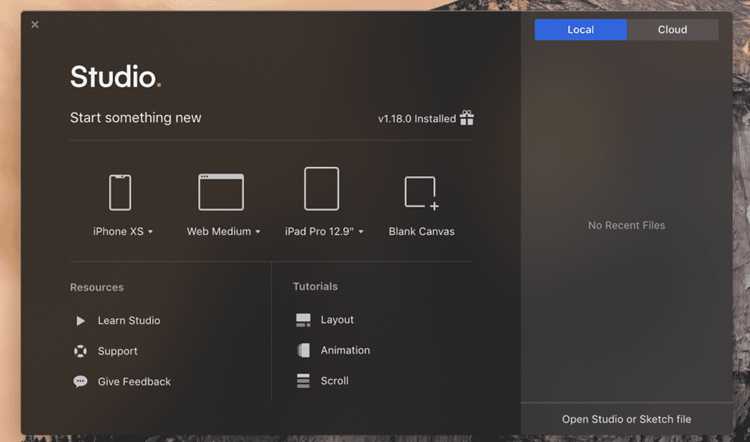Viewport: 750px width, 442px height.
Task: Click the v1.18.0 Installed text
Action: tap(417, 119)
